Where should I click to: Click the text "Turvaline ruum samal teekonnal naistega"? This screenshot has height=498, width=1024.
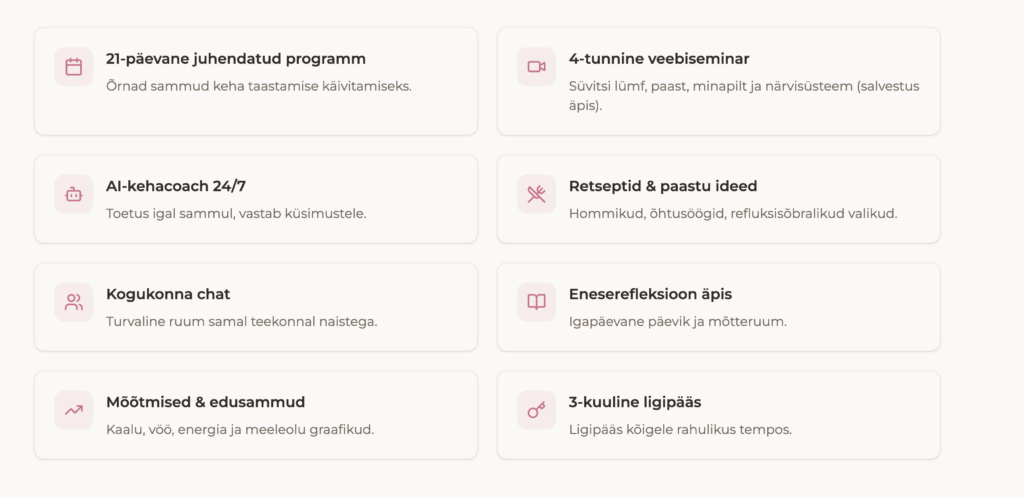pos(241,321)
